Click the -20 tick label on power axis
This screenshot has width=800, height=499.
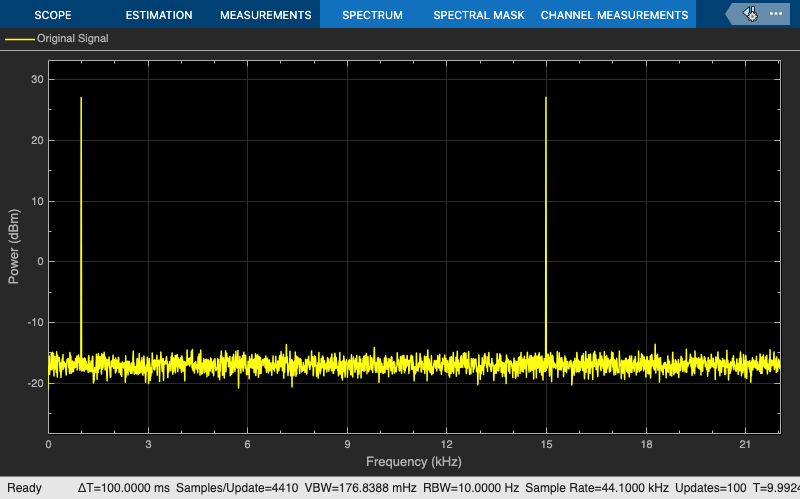point(35,383)
